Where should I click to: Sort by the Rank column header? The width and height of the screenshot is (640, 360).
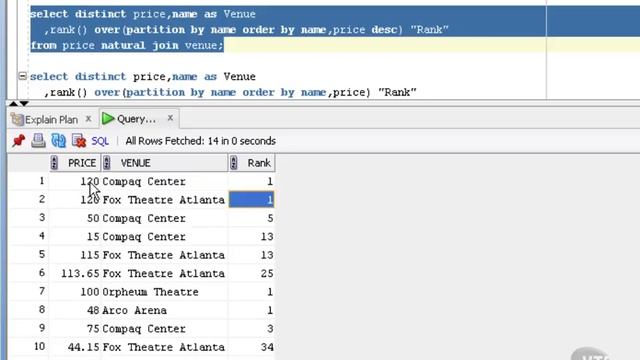click(252, 163)
